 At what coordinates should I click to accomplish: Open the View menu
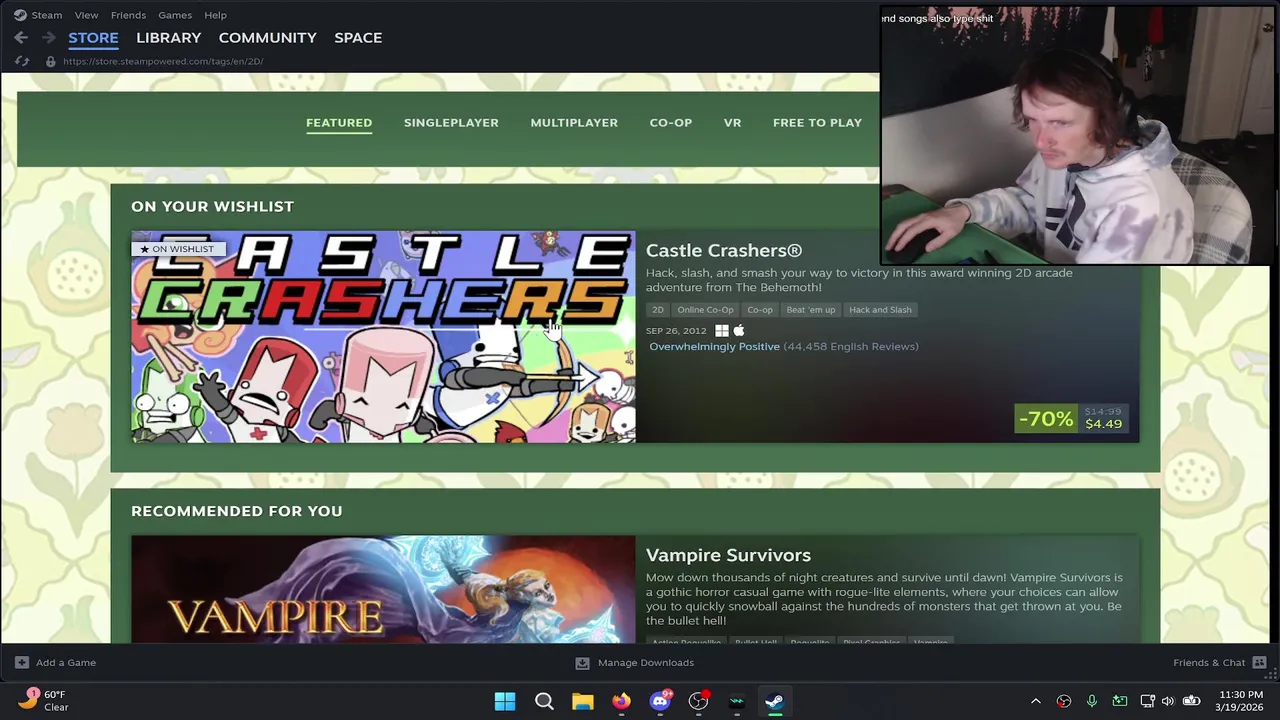pos(86,15)
